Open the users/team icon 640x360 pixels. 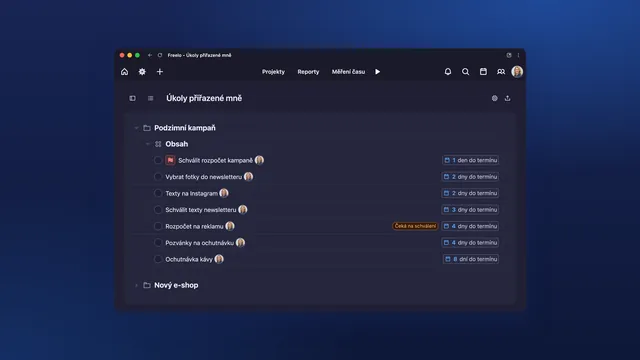[x=501, y=72]
